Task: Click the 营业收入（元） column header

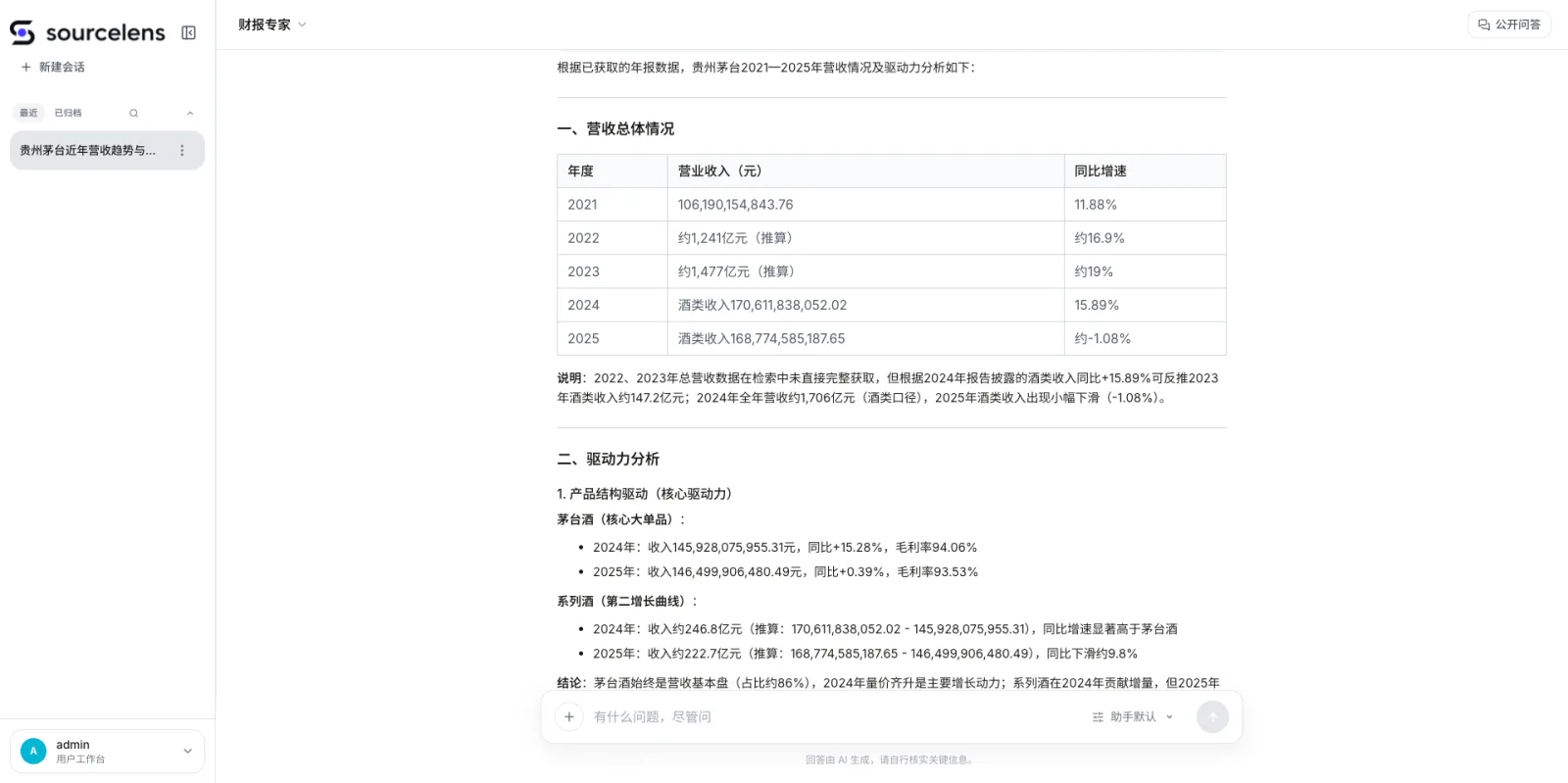Action: 865,171
